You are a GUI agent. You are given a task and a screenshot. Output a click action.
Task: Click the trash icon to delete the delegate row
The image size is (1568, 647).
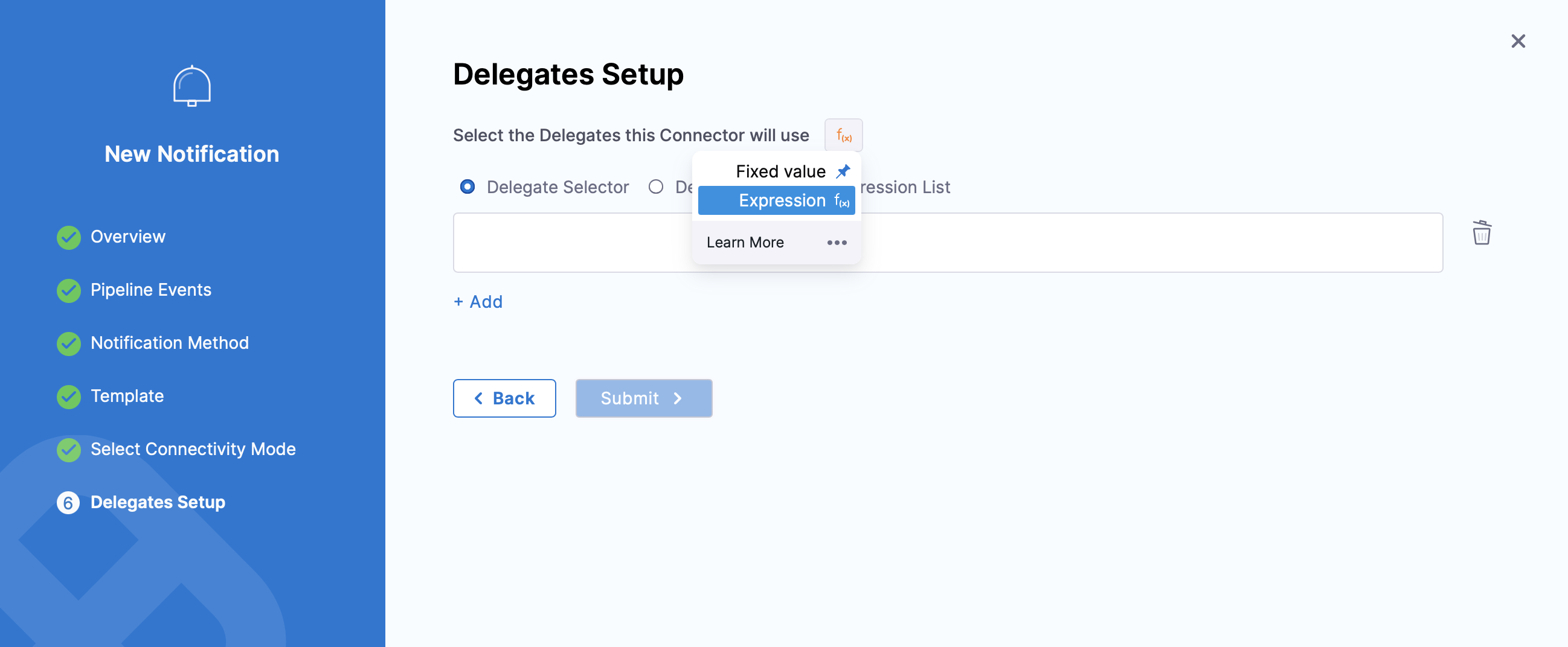pos(1481,233)
